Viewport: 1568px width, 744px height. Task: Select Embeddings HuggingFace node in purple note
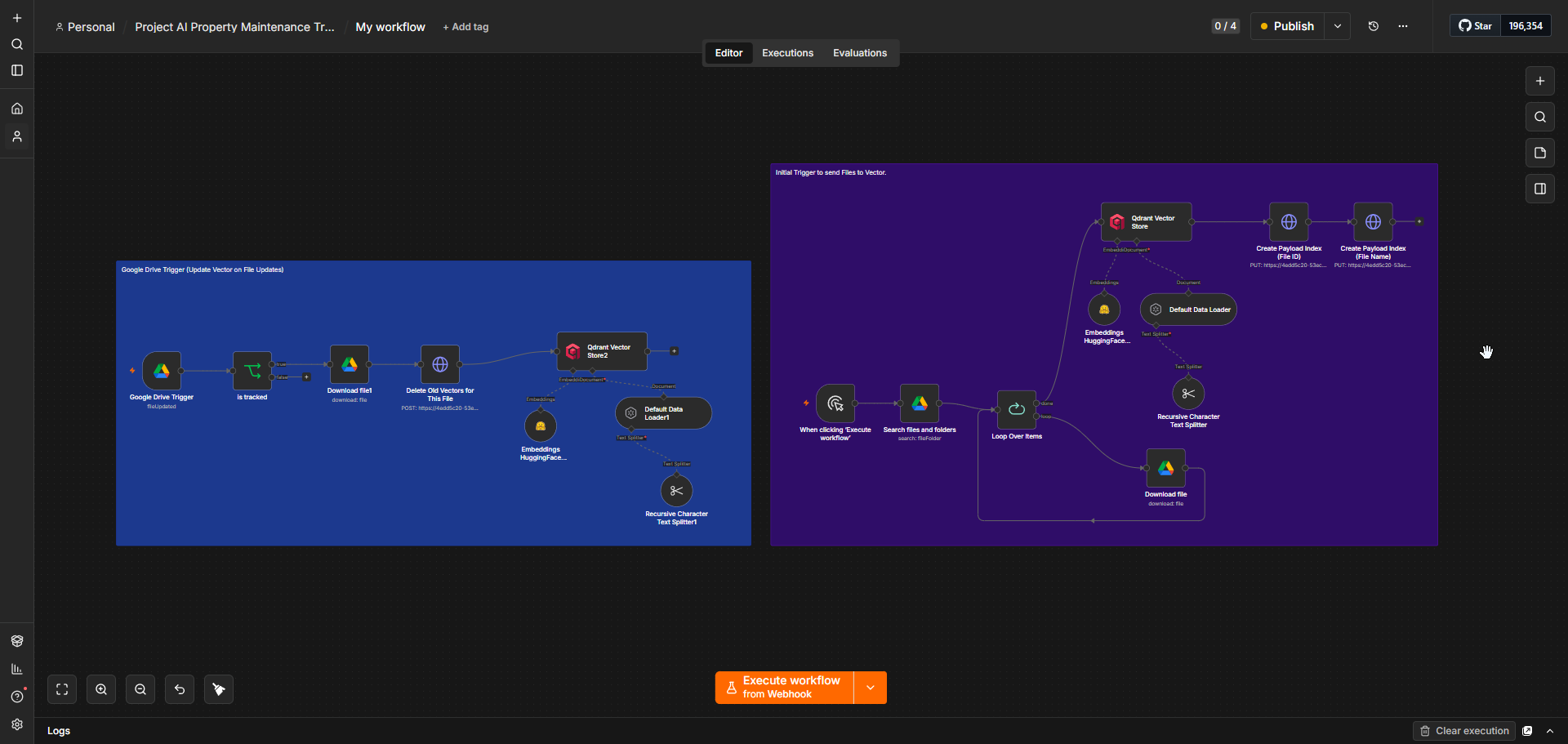[1104, 310]
